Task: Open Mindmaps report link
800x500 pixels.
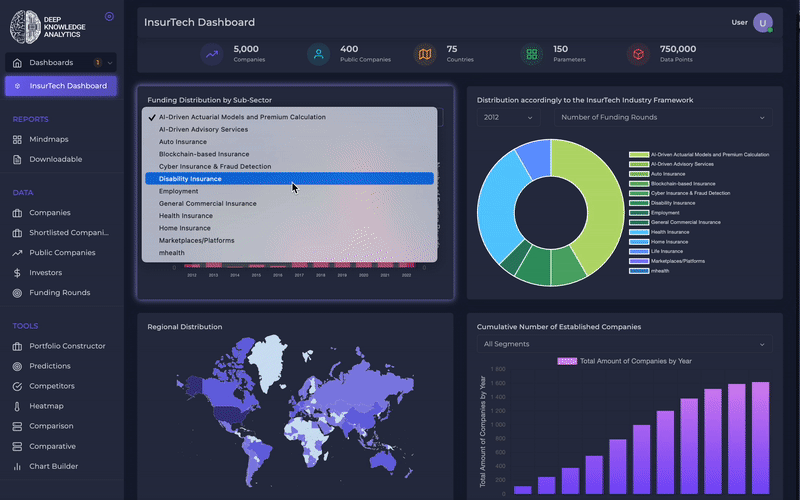Action: (x=48, y=139)
